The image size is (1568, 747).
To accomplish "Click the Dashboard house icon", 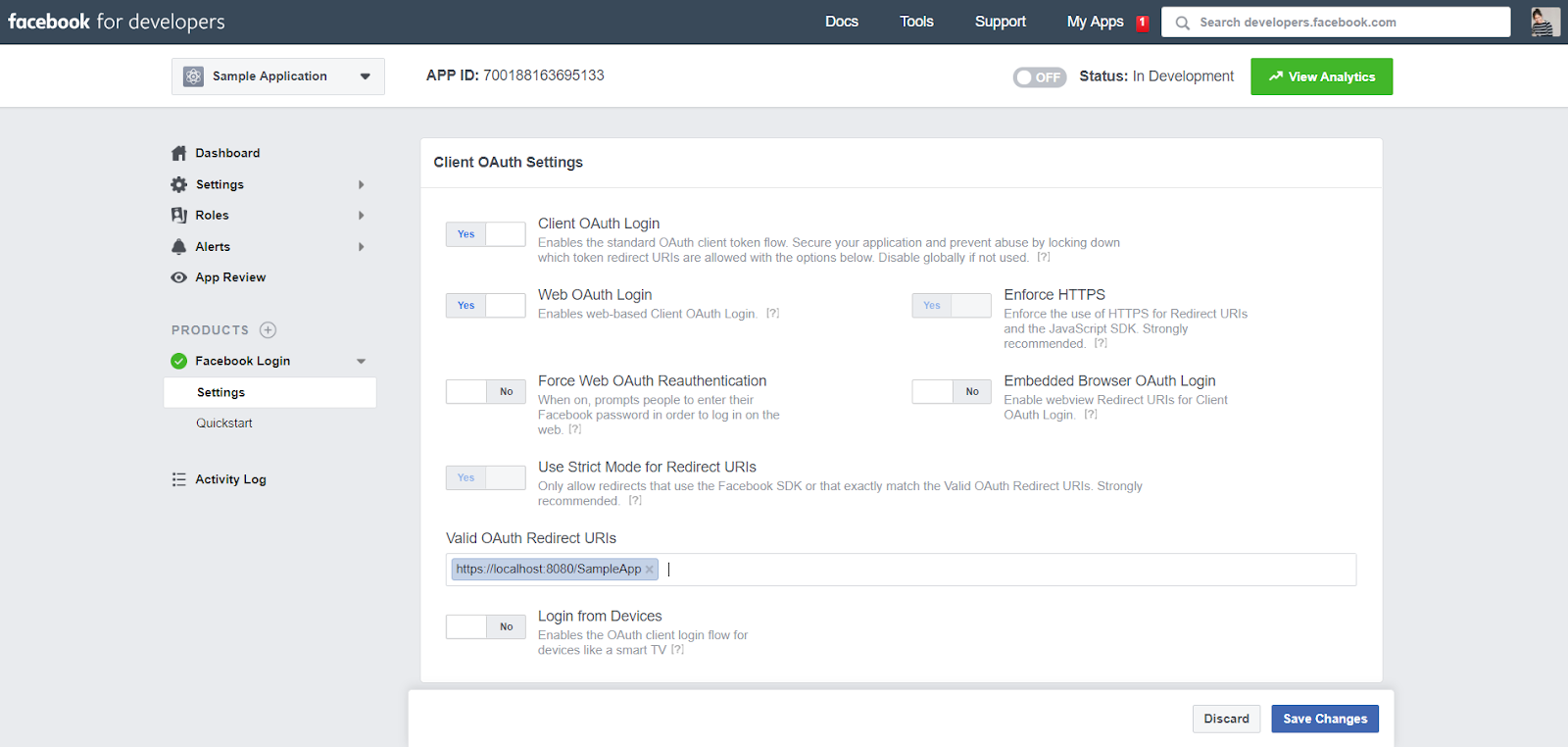I will coord(178,153).
